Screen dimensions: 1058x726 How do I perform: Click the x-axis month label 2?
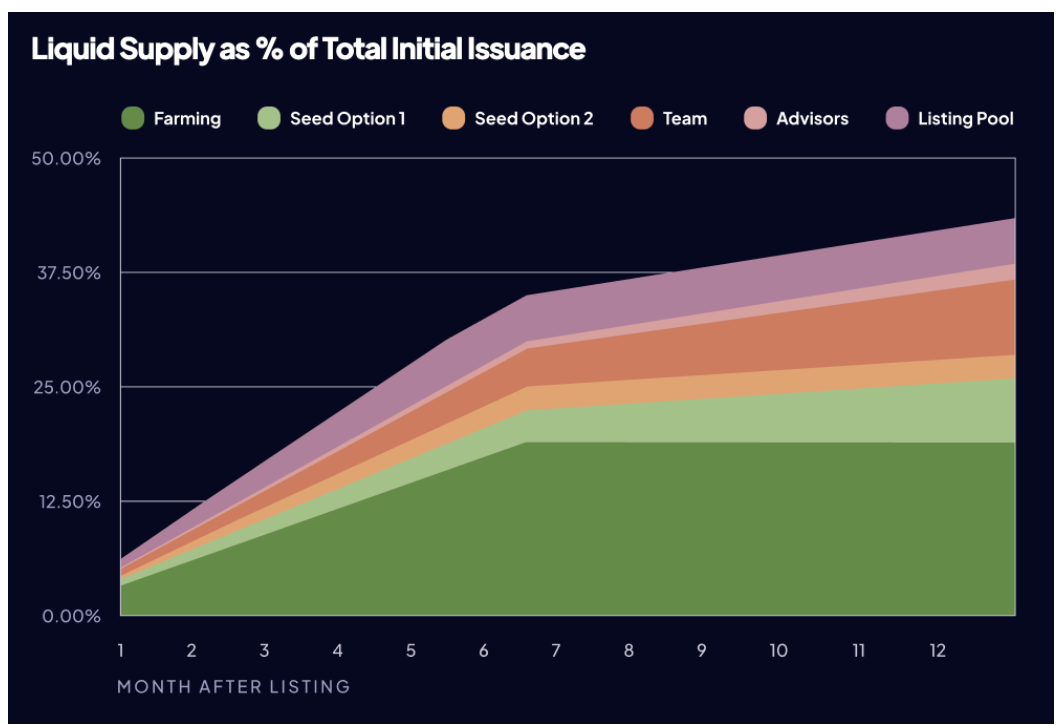(x=192, y=650)
